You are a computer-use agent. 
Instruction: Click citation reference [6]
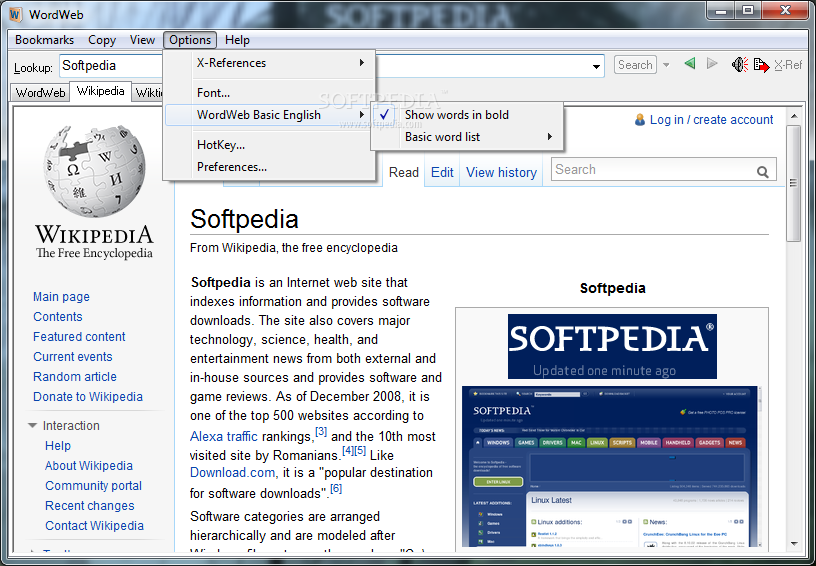[x=336, y=488]
